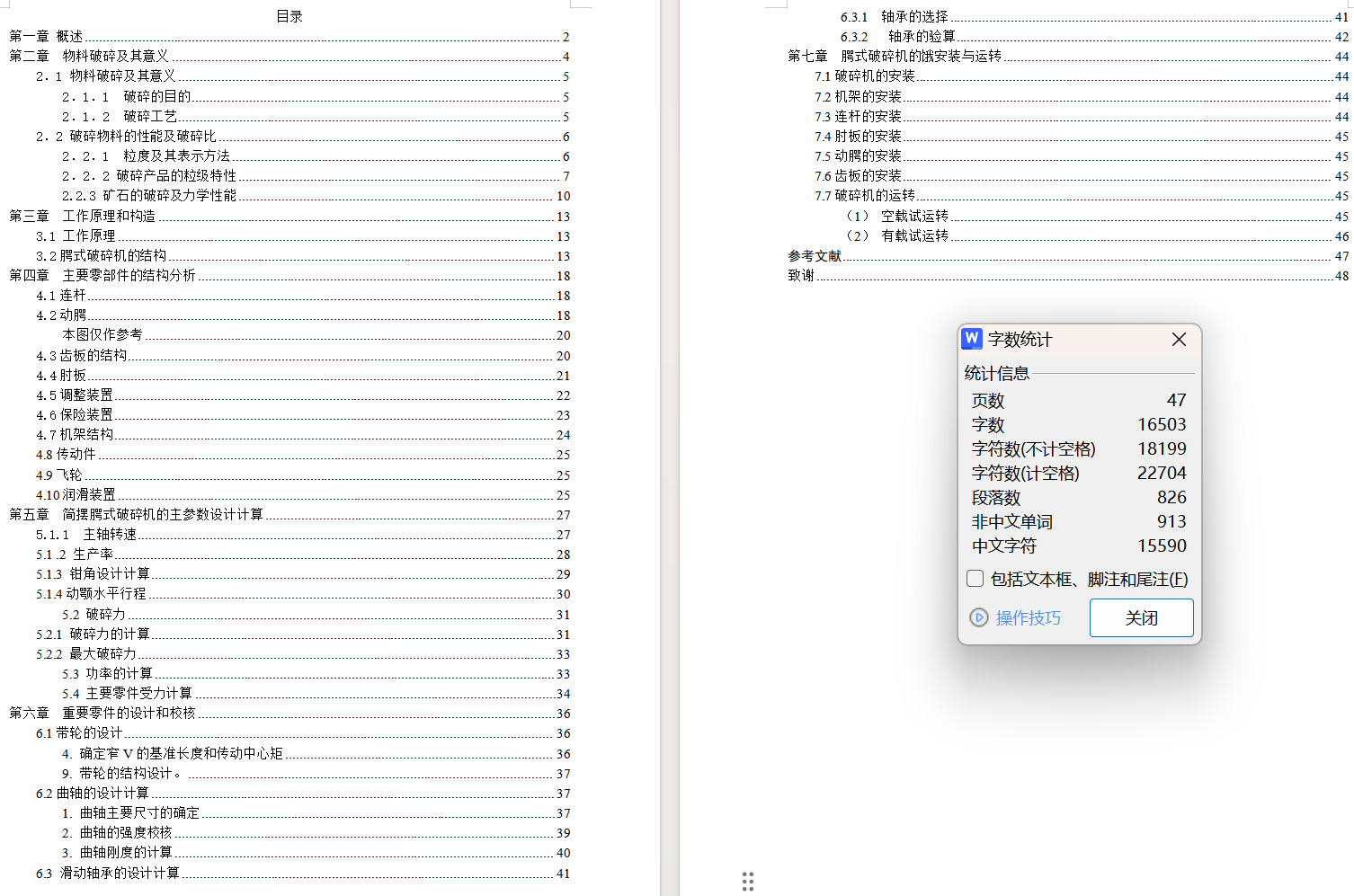Click the 4.4 肘板 entry
The width and height of the screenshot is (1354, 896).
pos(303,375)
